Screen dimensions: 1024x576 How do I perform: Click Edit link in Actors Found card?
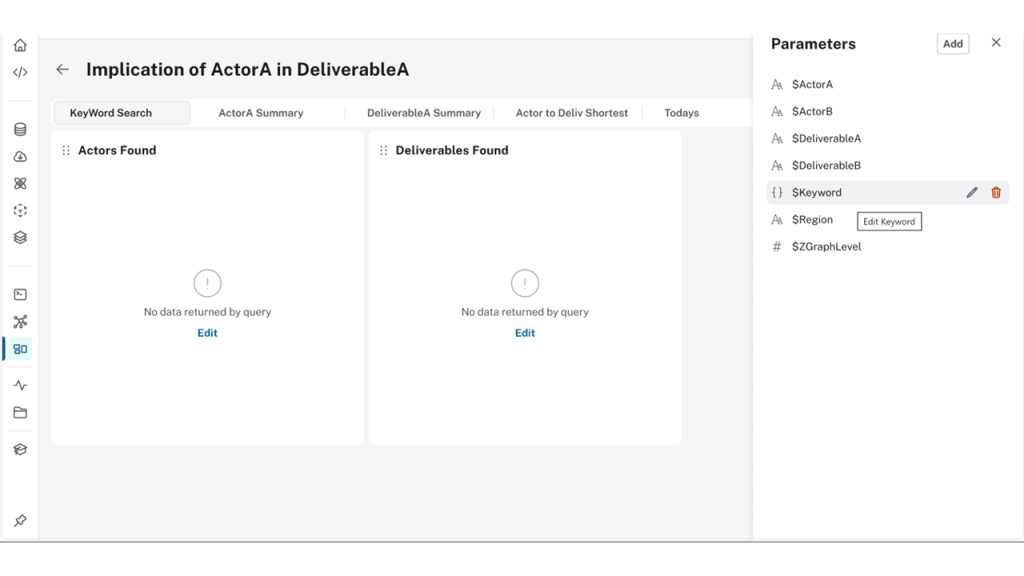[x=207, y=333]
